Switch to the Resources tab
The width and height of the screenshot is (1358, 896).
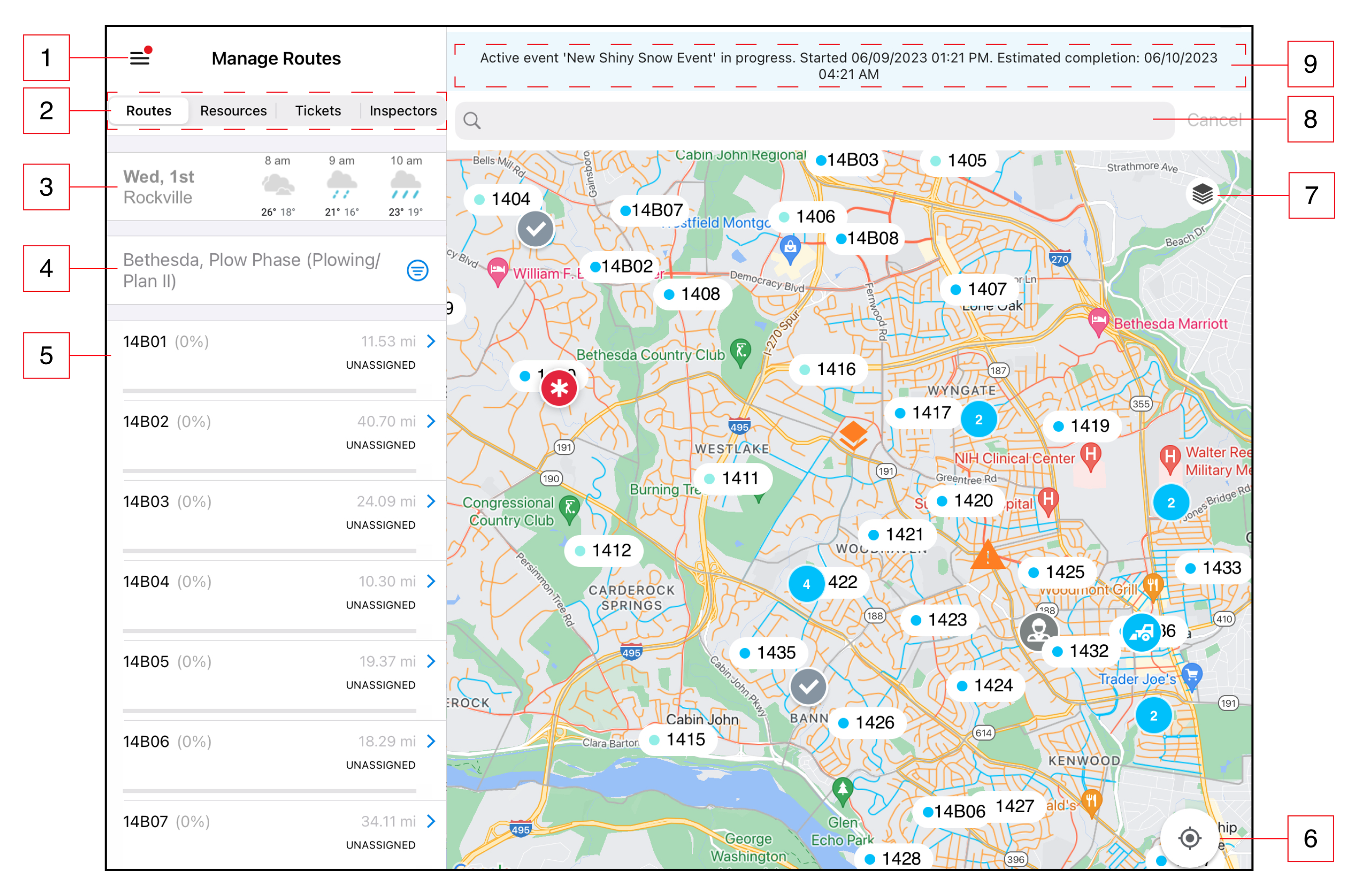233,111
